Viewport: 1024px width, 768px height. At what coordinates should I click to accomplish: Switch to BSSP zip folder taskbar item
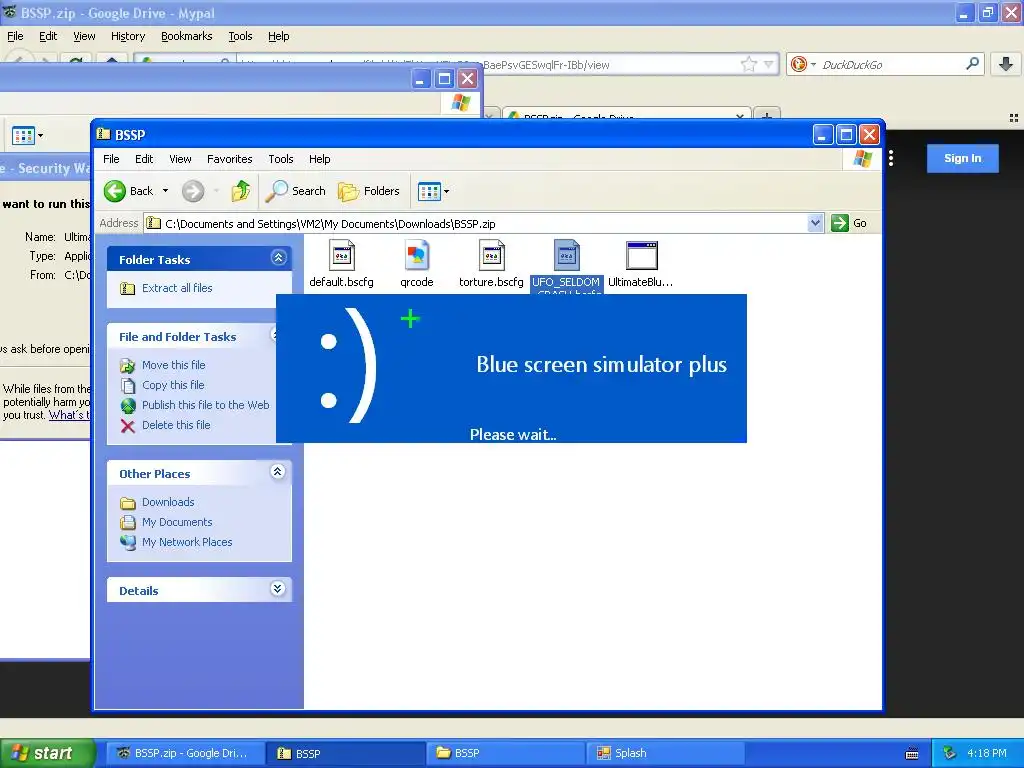(345, 753)
